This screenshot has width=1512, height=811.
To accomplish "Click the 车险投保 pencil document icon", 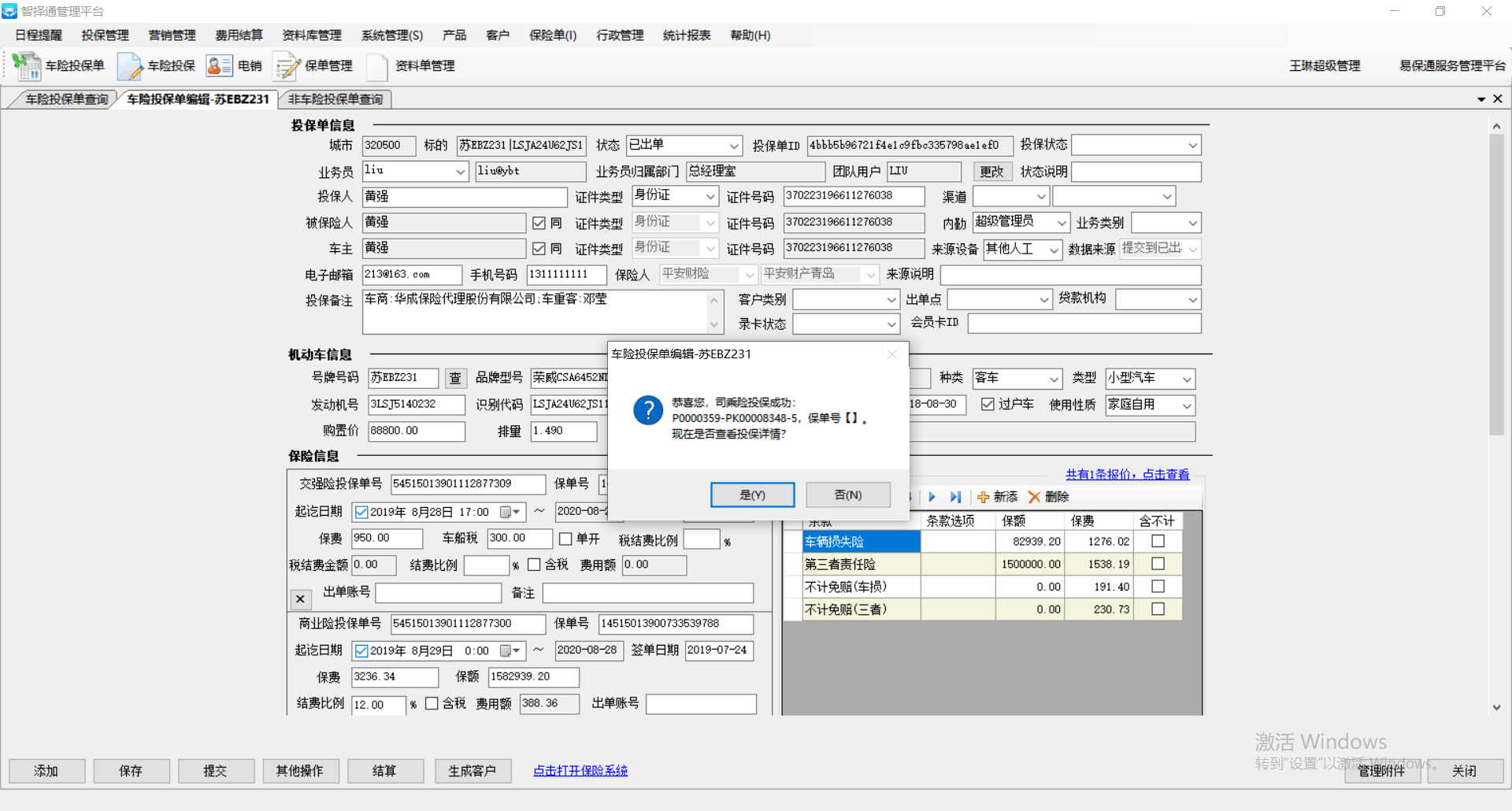I will (129, 66).
